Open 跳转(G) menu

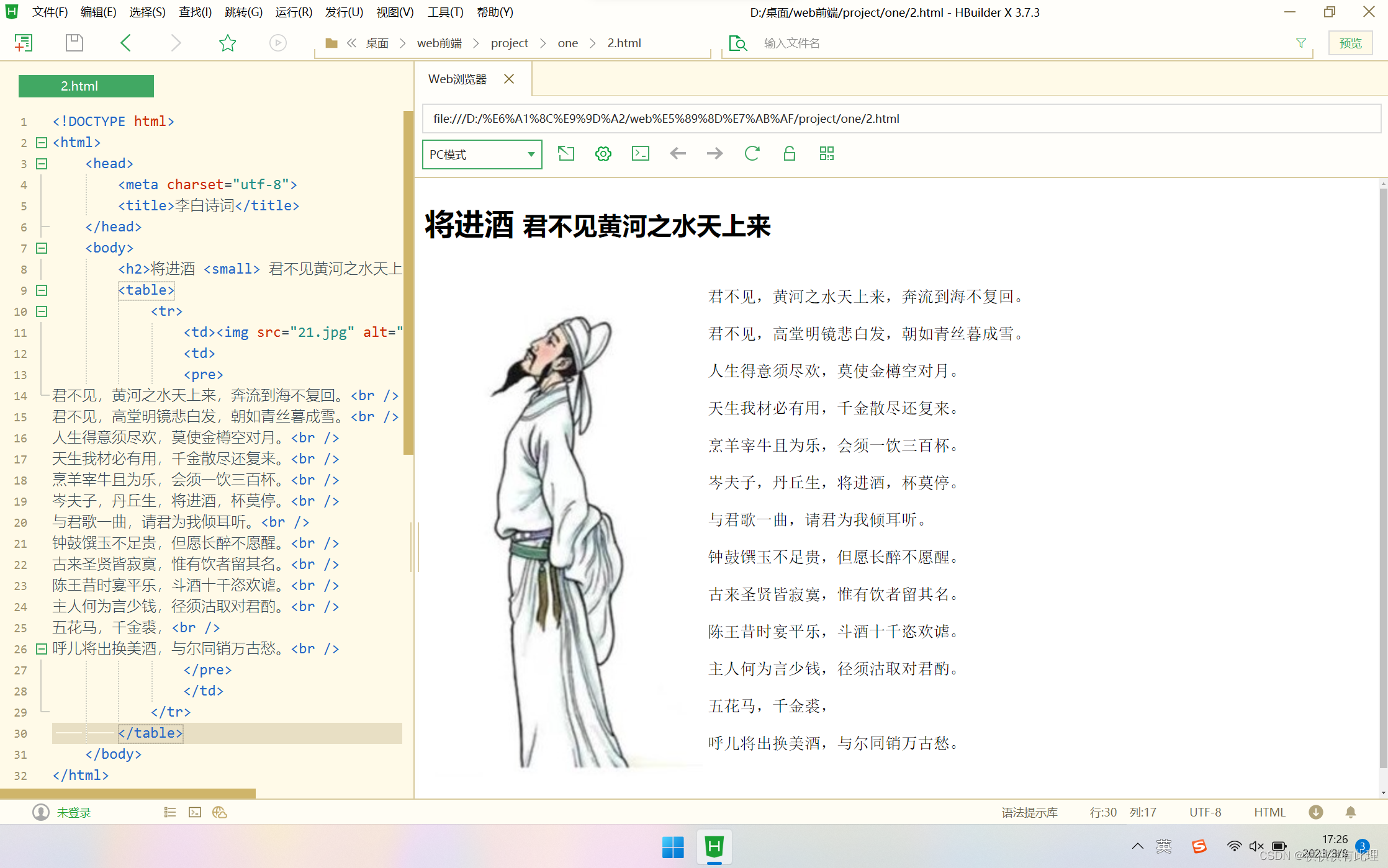(x=243, y=12)
